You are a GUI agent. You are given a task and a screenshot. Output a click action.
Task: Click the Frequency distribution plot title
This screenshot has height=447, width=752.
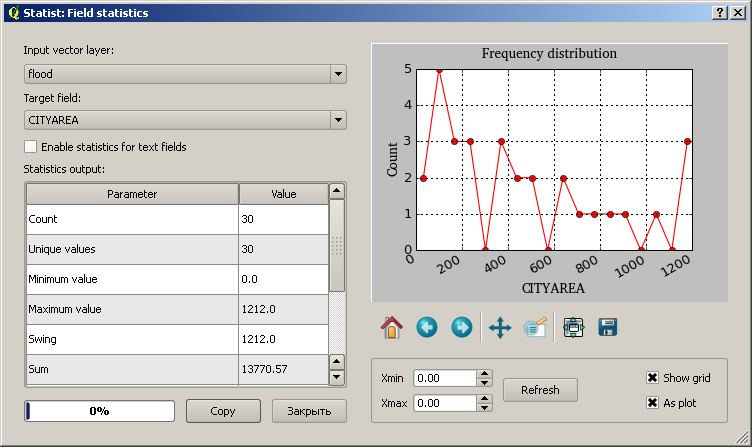click(549, 53)
